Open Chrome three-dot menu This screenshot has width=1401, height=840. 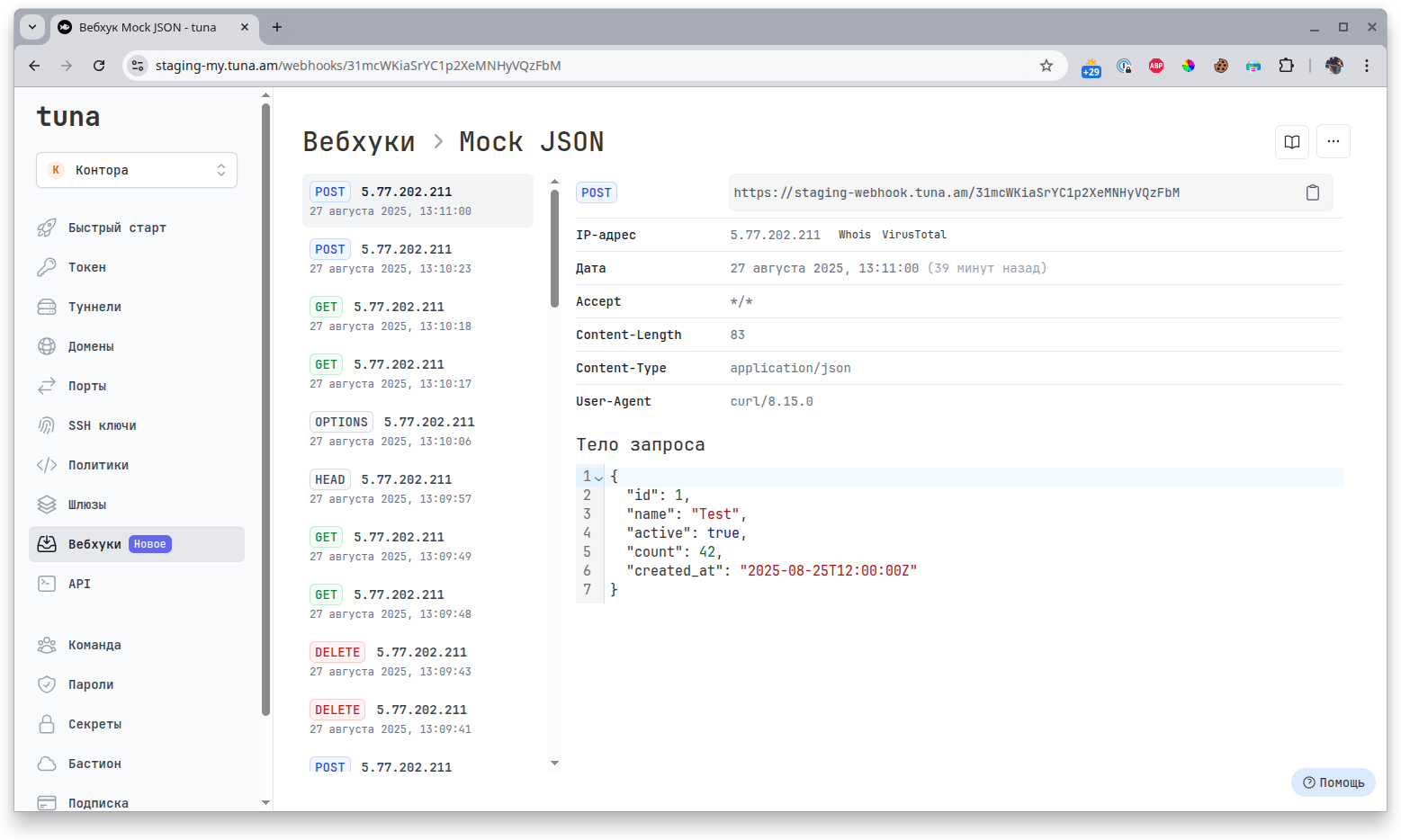pyautogui.click(x=1366, y=66)
